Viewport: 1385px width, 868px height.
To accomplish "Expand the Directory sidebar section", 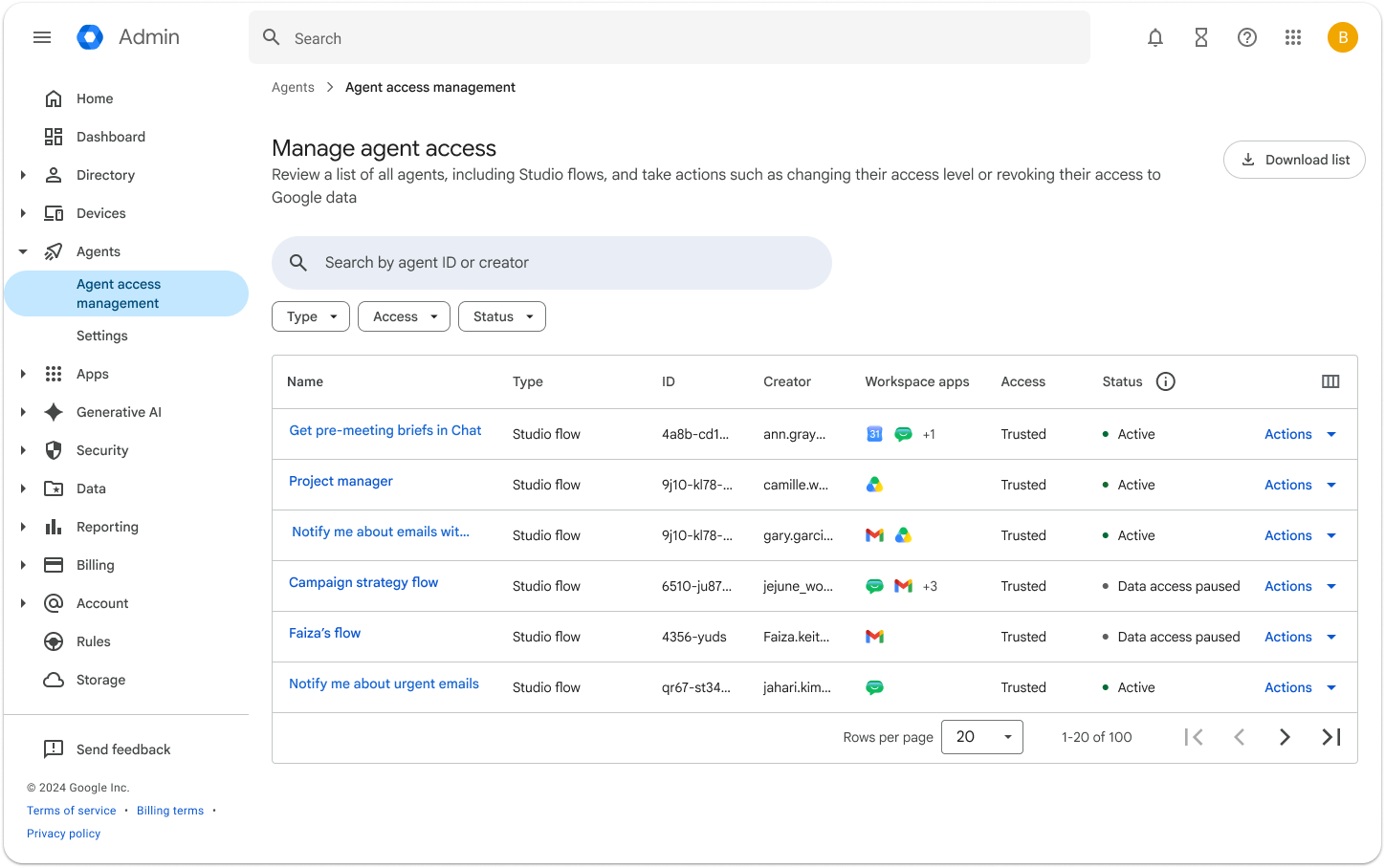I will (x=23, y=175).
